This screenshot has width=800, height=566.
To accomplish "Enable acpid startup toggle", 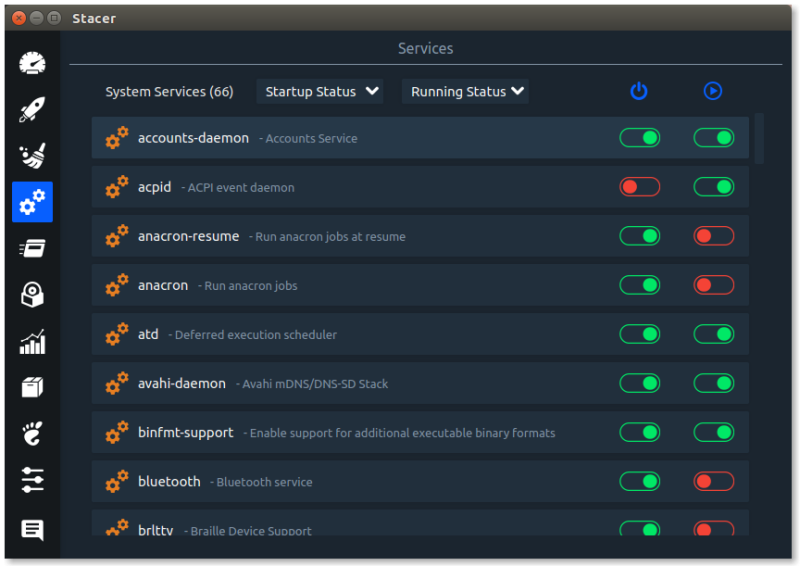I will tap(639, 187).
